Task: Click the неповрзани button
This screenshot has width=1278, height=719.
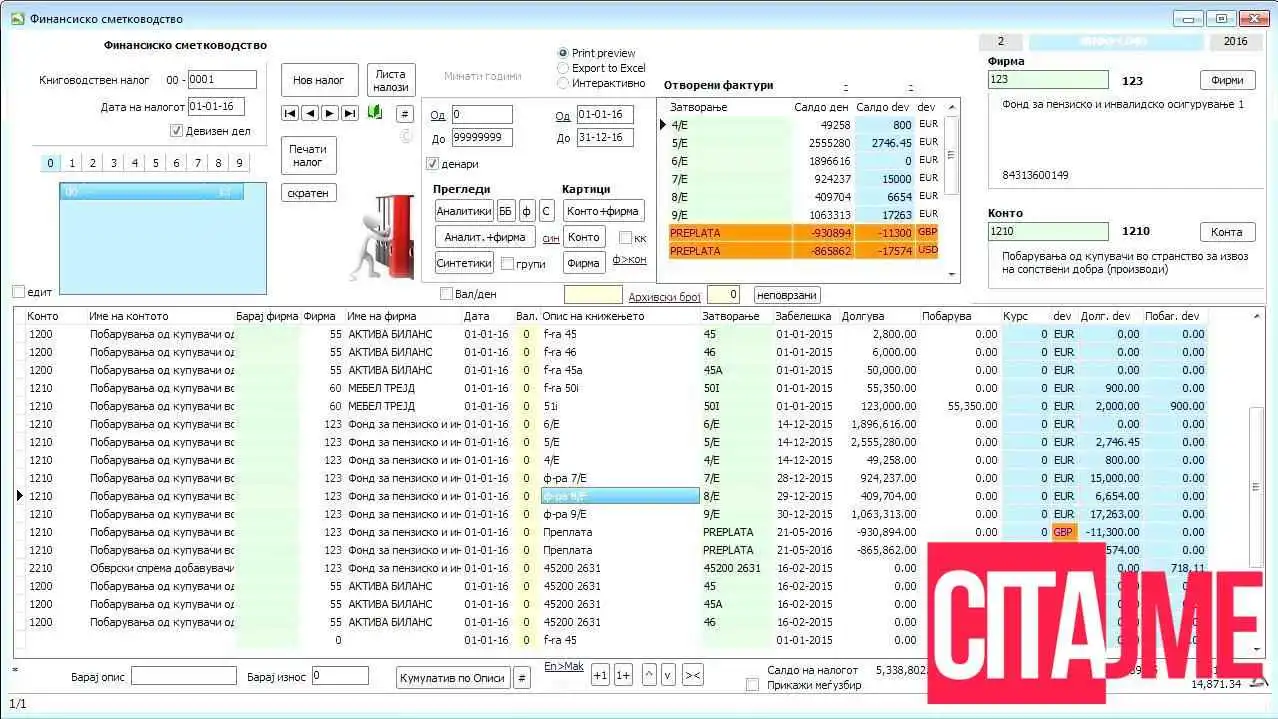Action: click(787, 295)
